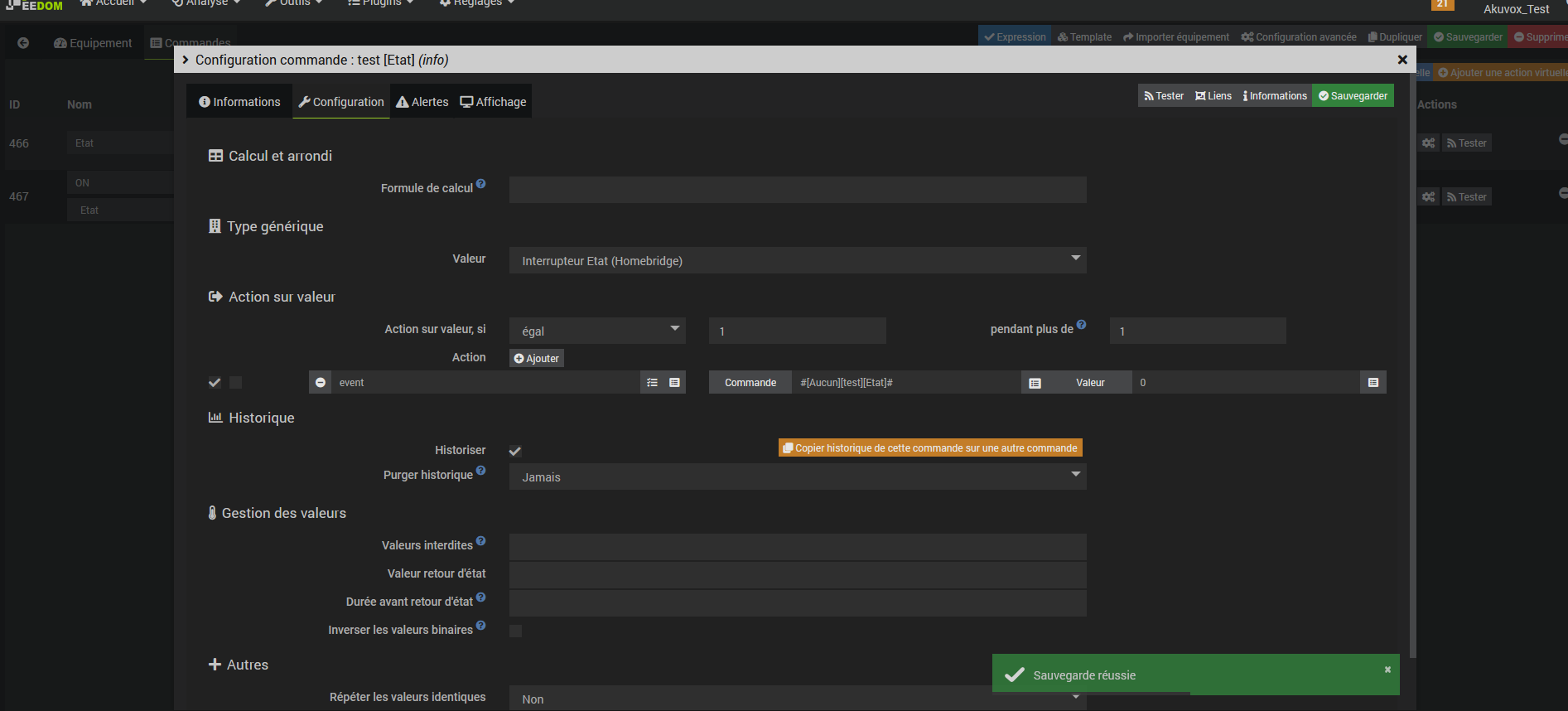Click help icon beside pendant plus de
Viewport: 1568px width, 711px height.
click(1082, 325)
